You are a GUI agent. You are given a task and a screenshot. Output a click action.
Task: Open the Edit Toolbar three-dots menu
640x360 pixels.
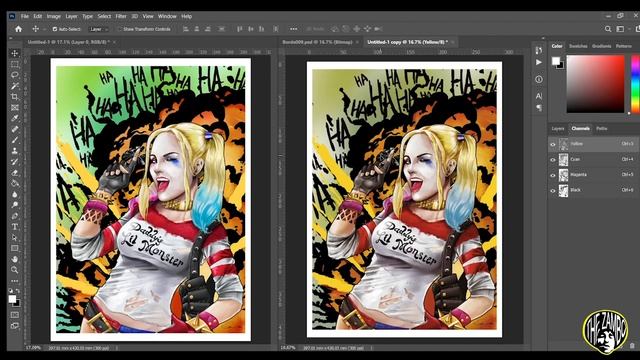click(x=15, y=281)
